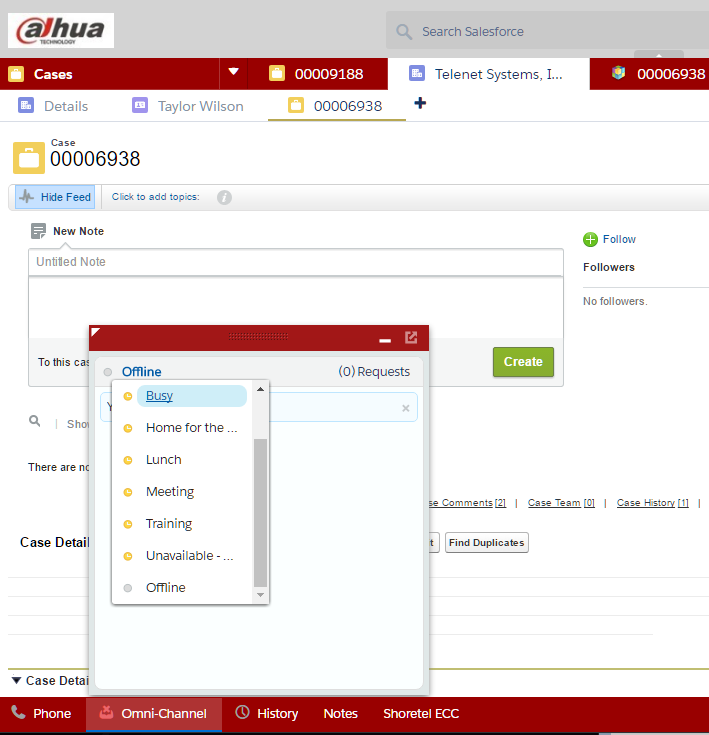The width and height of the screenshot is (709, 735).
Task: Click the Followers heading
Action: click(608, 267)
